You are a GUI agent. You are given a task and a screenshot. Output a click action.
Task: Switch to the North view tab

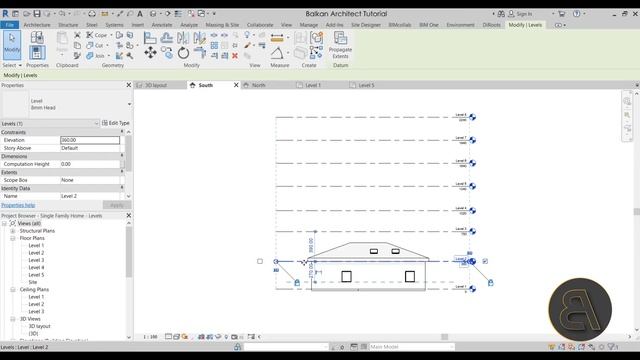coord(258,85)
